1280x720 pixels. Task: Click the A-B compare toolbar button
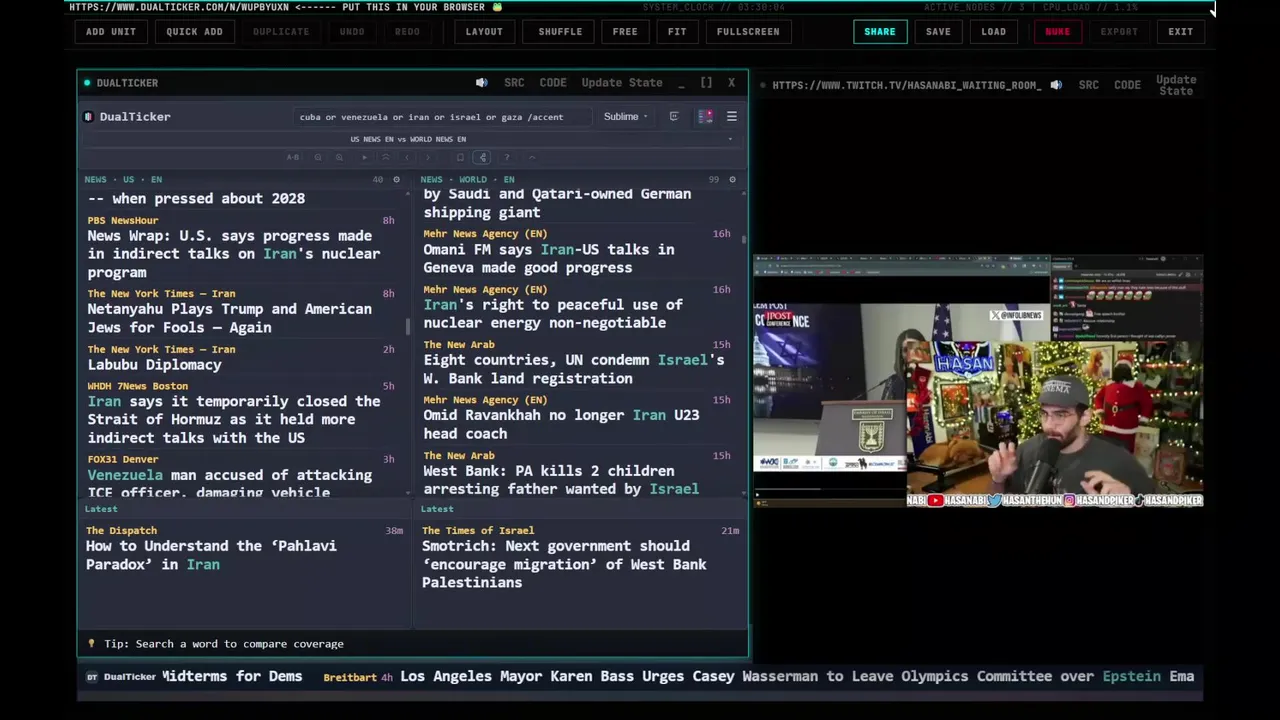click(x=293, y=157)
